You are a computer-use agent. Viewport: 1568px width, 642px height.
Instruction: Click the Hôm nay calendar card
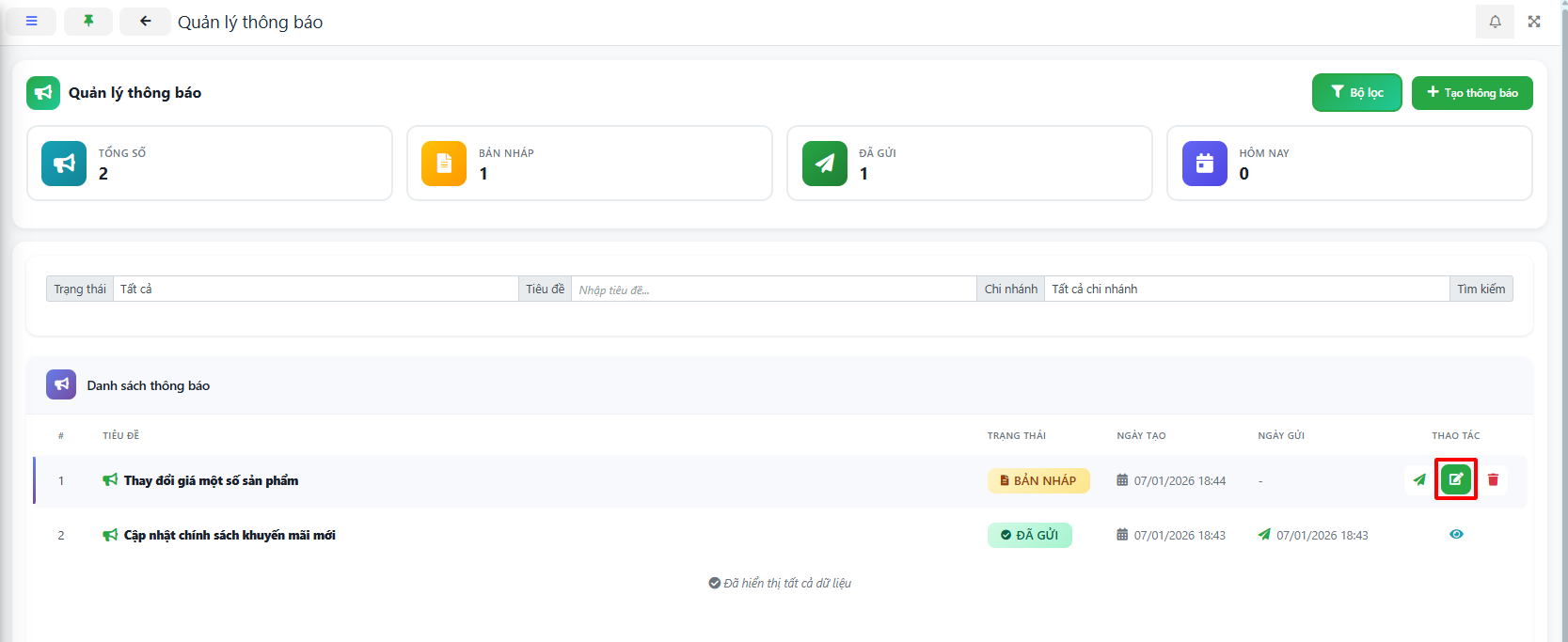point(1349,163)
